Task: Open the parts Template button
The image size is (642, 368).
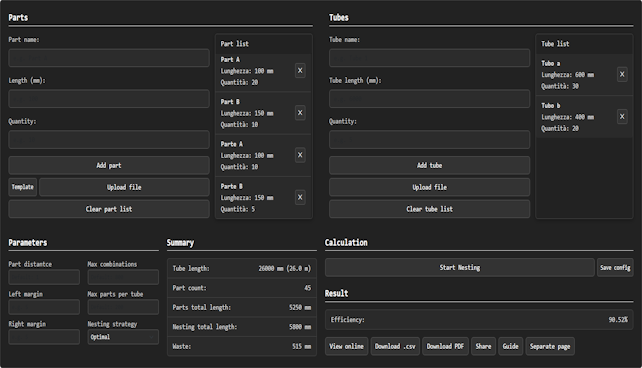Action: (23, 187)
